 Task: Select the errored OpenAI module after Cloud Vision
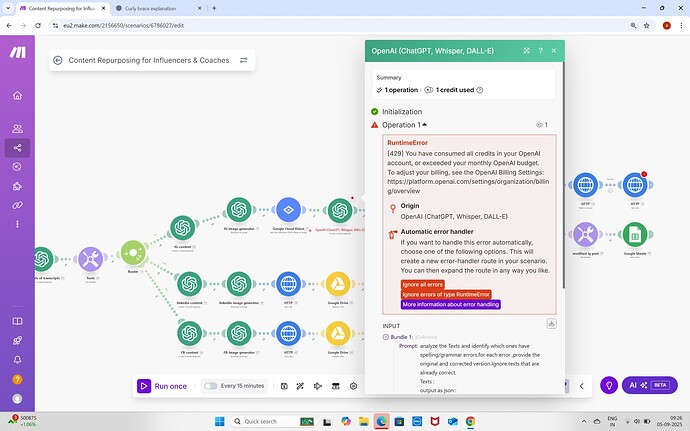point(340,210)
